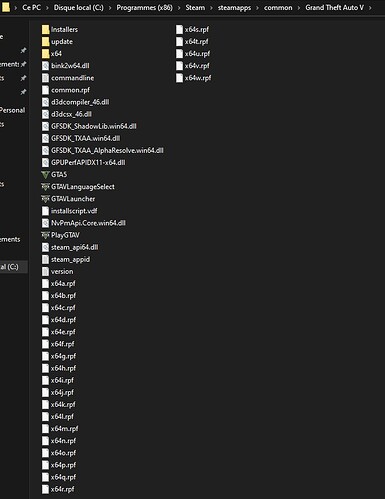Select the x64 folder icon
This screenshot has width=385, height=499.
pos(46,54)
